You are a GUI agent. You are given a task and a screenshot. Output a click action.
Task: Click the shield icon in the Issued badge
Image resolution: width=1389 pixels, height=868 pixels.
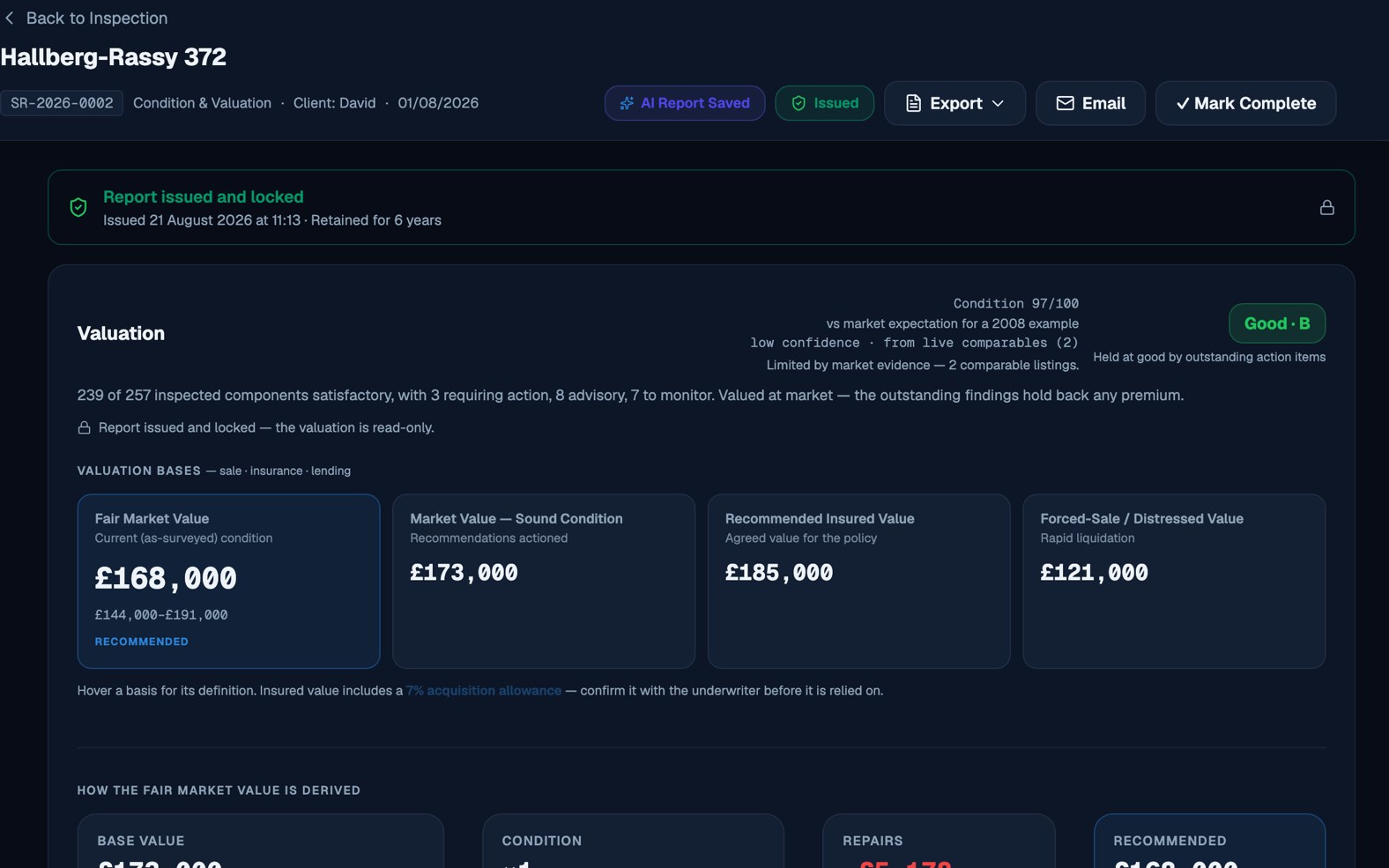click(798, 103)
